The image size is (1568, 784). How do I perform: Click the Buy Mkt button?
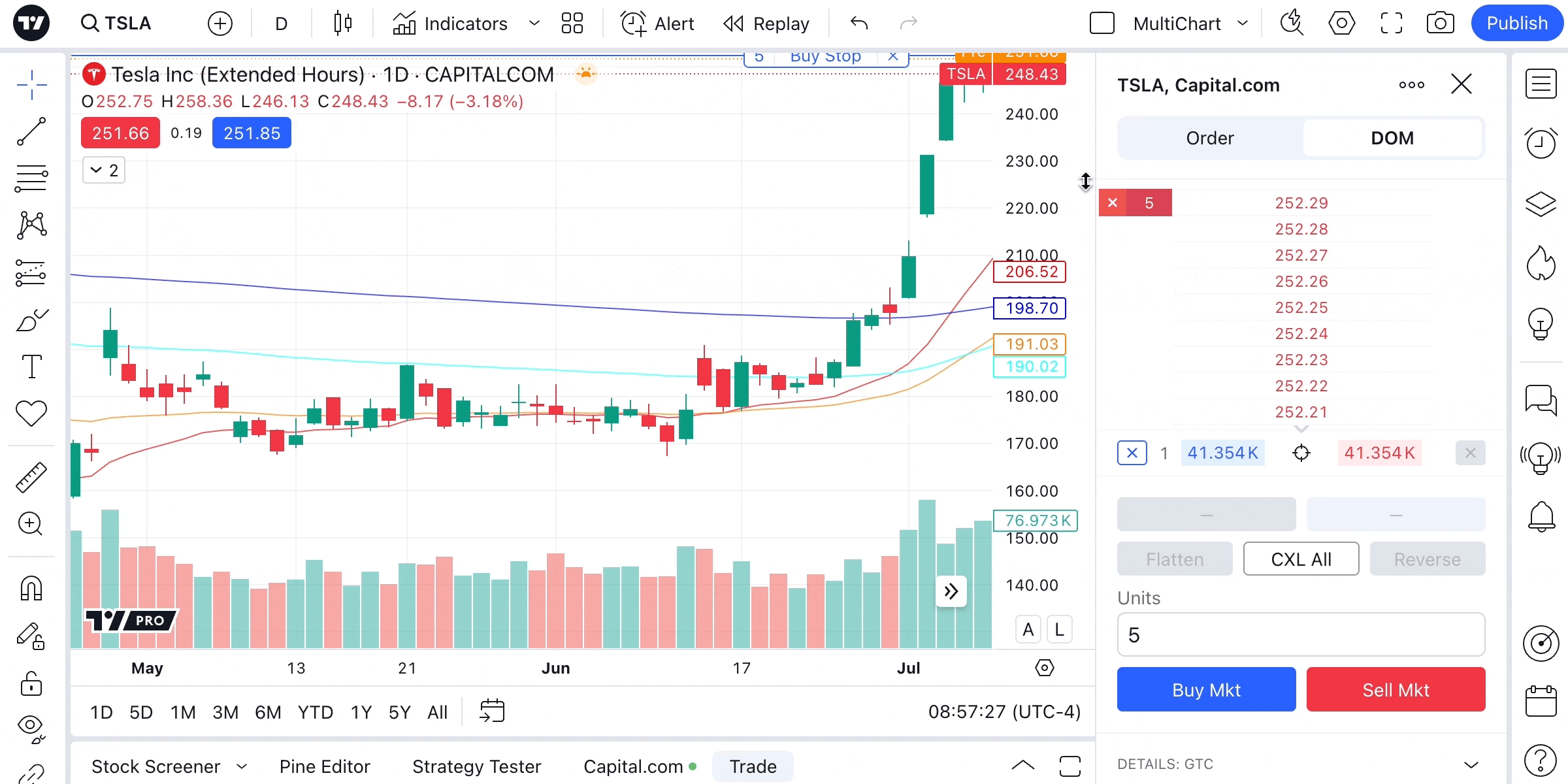pos(1206,690)
